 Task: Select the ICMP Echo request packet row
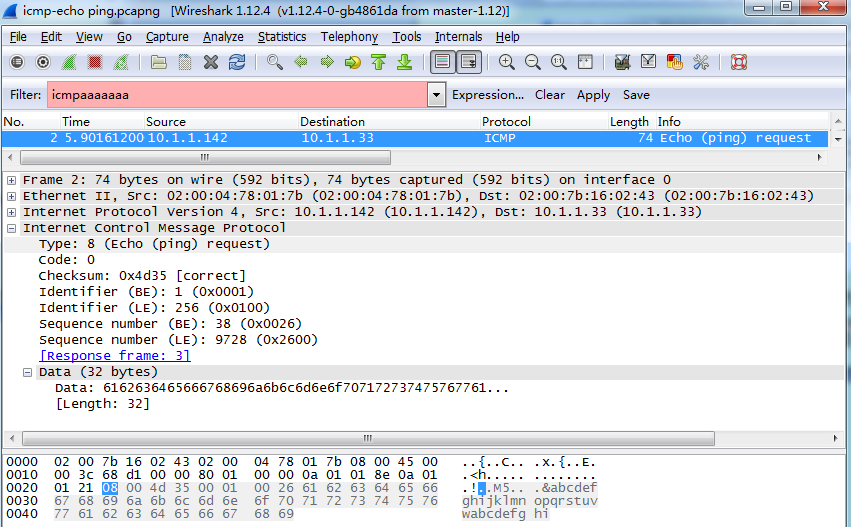tap(415, 138)
